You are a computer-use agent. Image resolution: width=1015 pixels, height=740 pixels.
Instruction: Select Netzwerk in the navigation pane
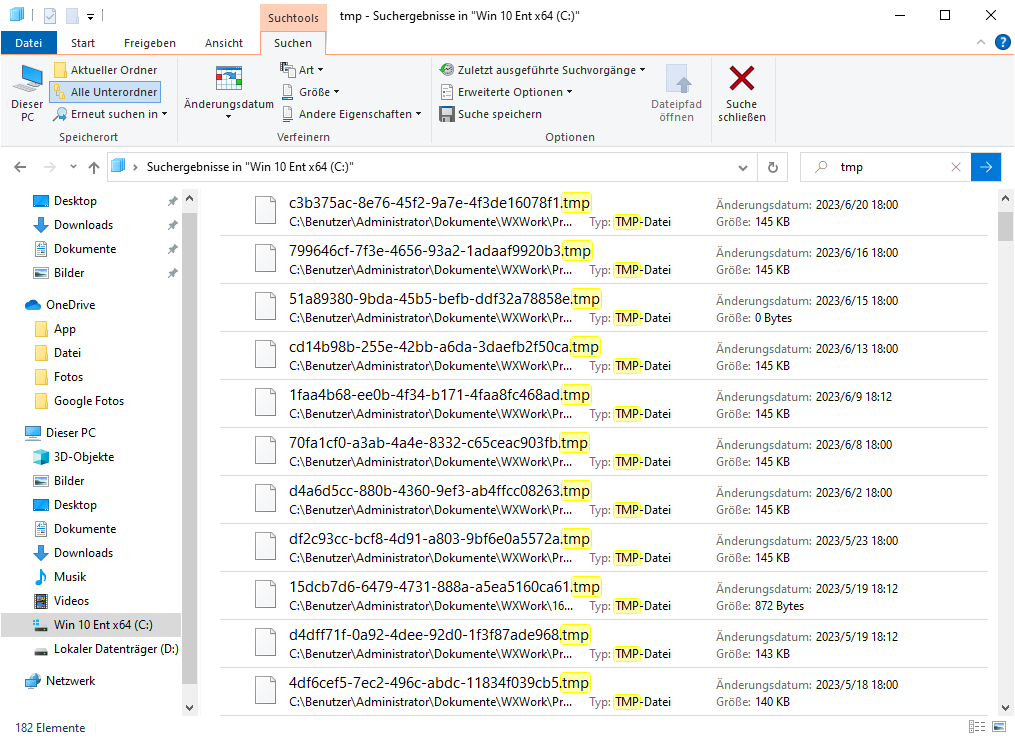pyautogui.click(x=70, y=681)
